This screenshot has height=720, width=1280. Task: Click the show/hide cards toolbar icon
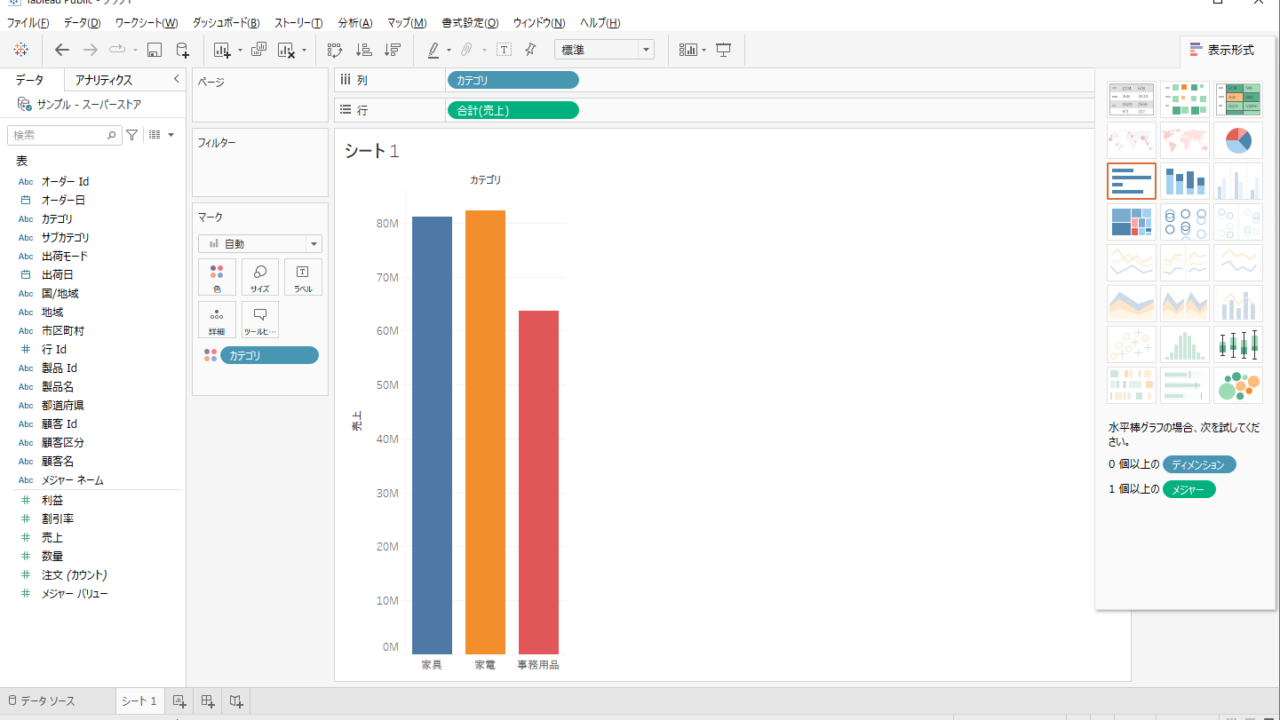click(688, 49)
